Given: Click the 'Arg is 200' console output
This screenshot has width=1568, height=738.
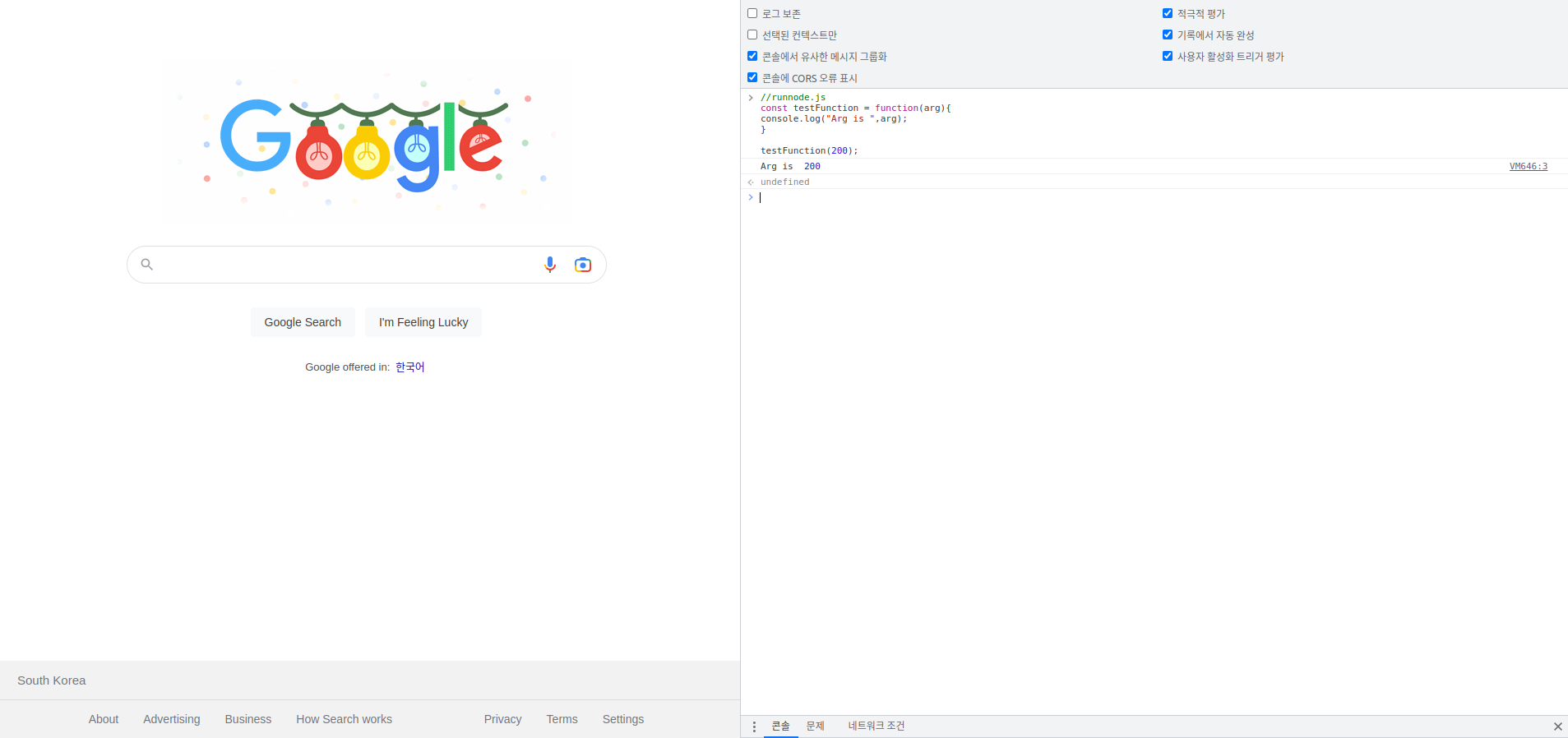Looking at the screenshot, I should pyautogui.click(x=790, y=167).
